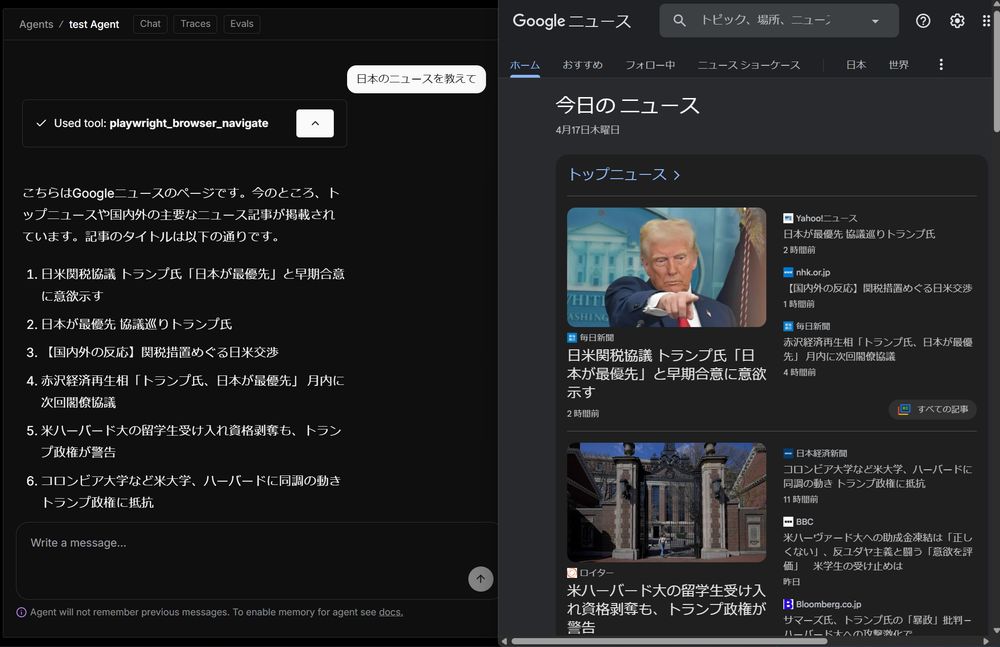Image resolution: width=1000 pixels, height=647 pixels.
Task: Open the 日本 news section
Action: point(856,64)
